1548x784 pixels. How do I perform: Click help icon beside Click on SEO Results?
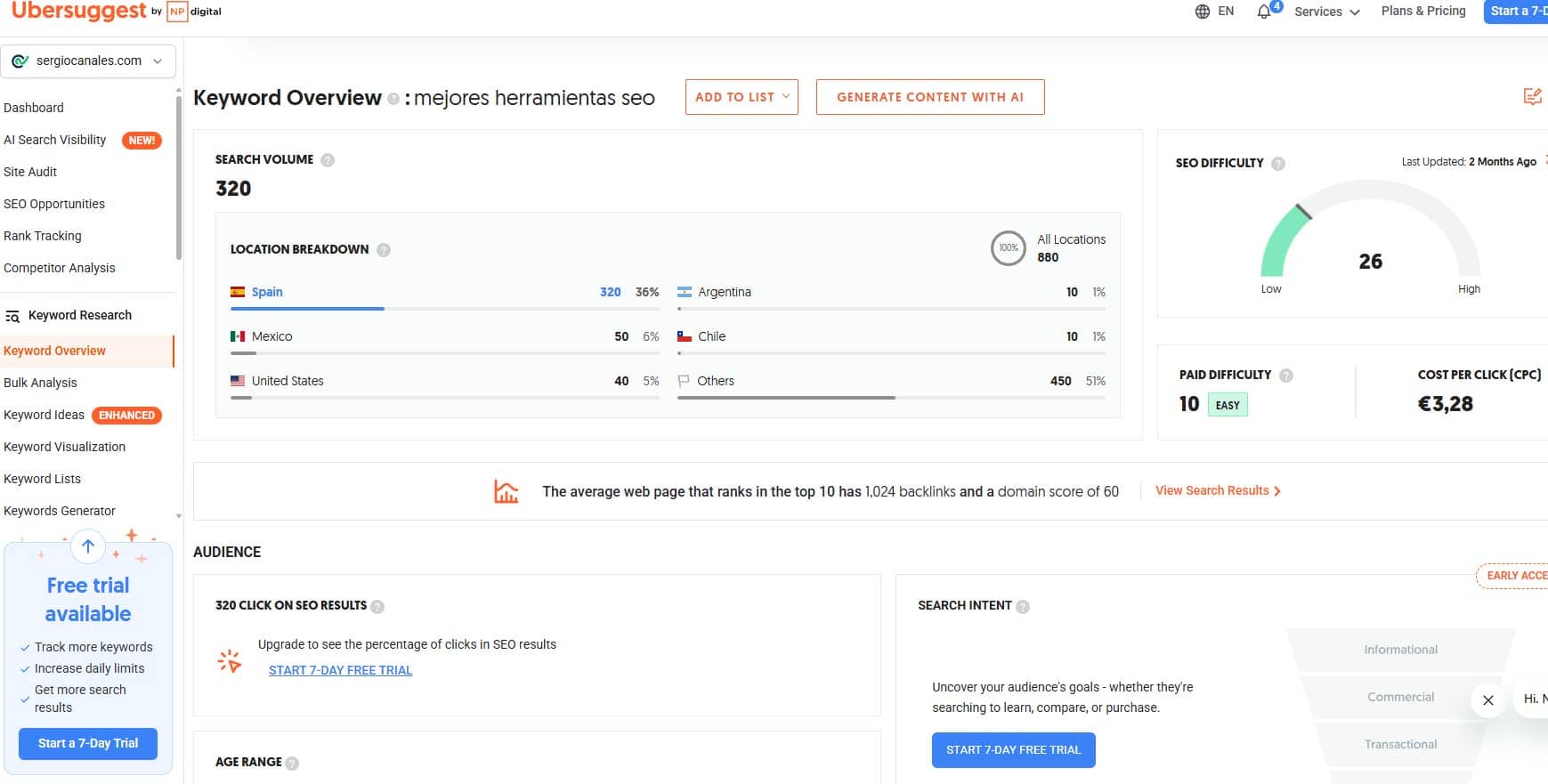(377, 607)
